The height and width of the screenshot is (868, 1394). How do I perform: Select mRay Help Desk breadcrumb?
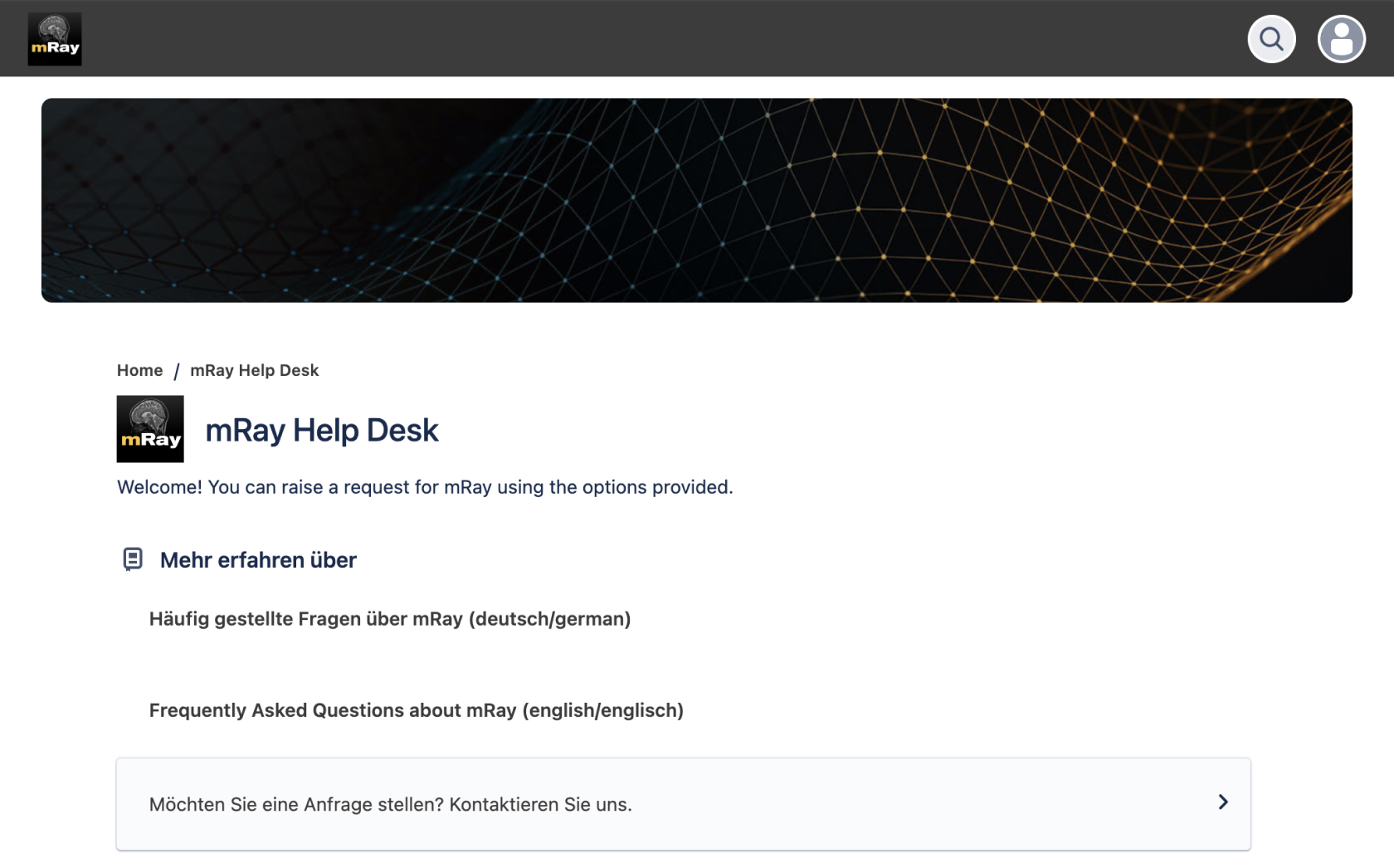254,370
